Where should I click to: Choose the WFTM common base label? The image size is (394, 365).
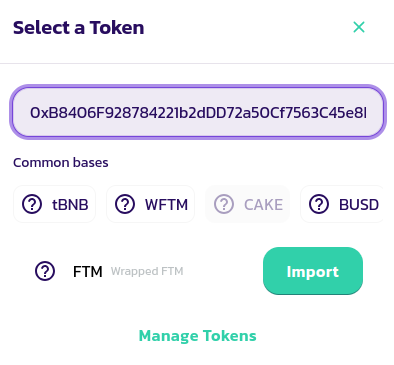[166, 204]
